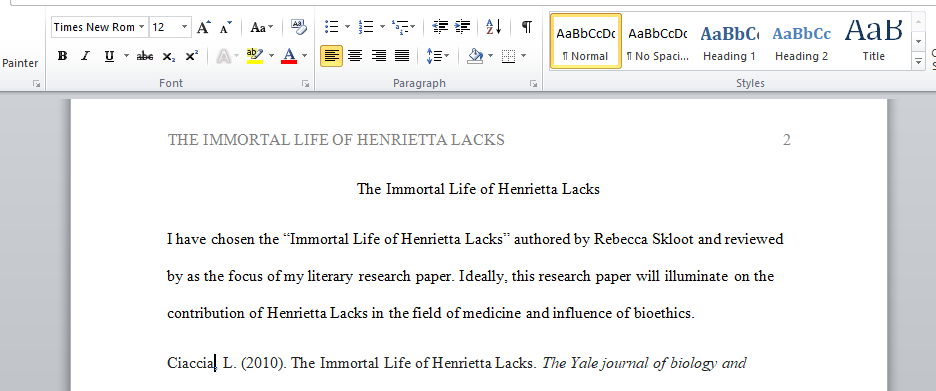Apply the Heading 2 style
Viewport: 936px width, 391px height.
pos(801,41)
